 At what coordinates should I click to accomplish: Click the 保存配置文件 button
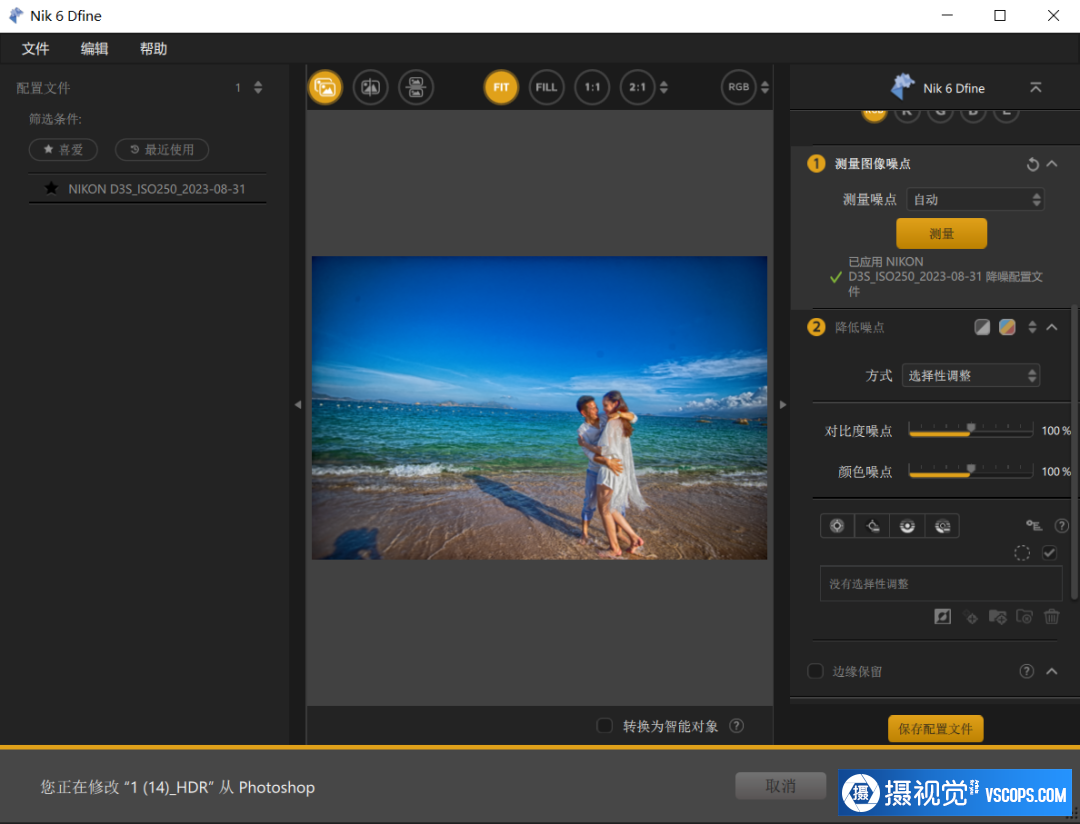pyautogui.click(x=935, y=729)
